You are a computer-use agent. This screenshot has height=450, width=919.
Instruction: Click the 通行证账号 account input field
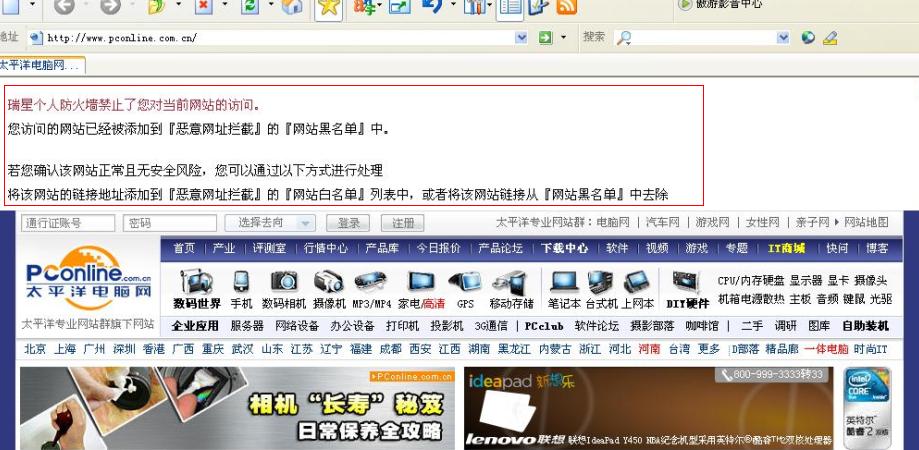pyautogui.click(x=68, y=223)
